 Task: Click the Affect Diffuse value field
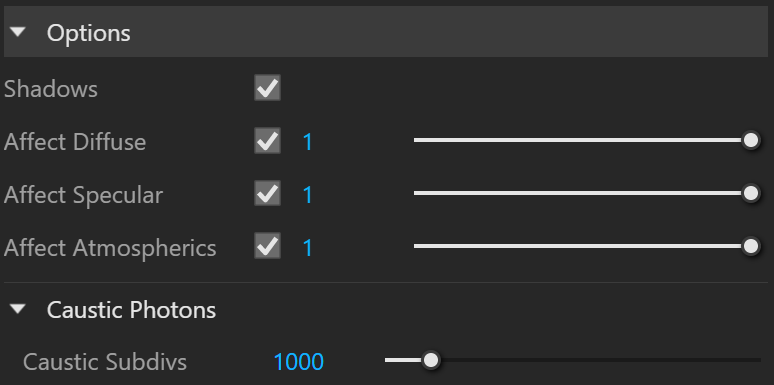coord(308,142)
